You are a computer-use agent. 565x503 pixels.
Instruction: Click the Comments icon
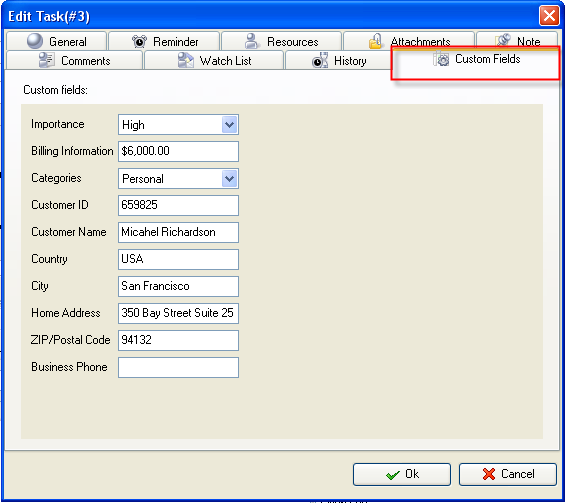[47, 60]
